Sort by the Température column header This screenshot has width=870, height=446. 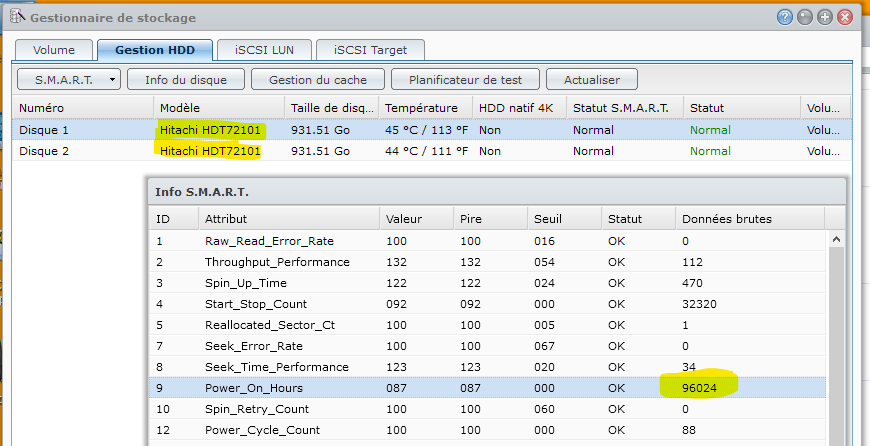(426, 108)
